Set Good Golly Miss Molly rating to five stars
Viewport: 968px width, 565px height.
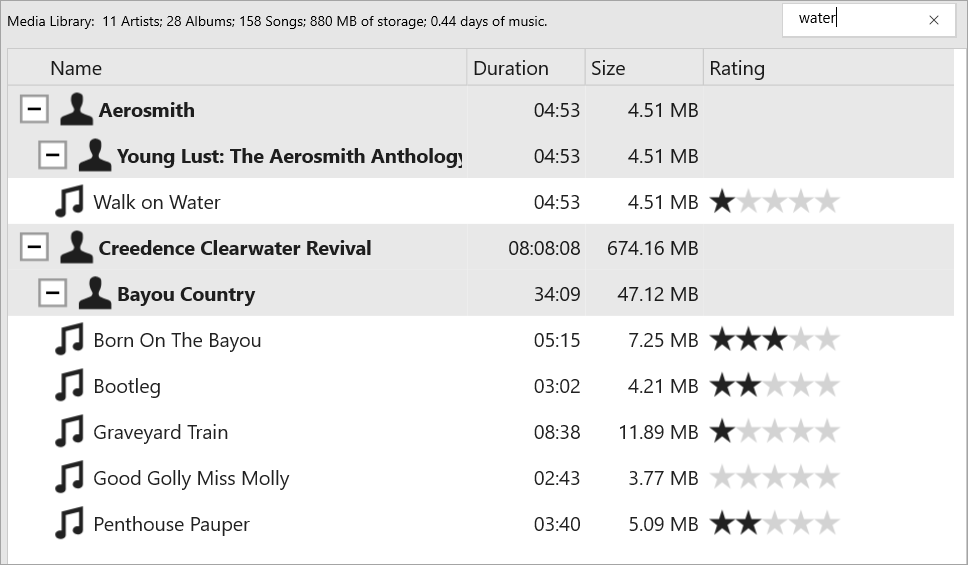click(827, 477)
